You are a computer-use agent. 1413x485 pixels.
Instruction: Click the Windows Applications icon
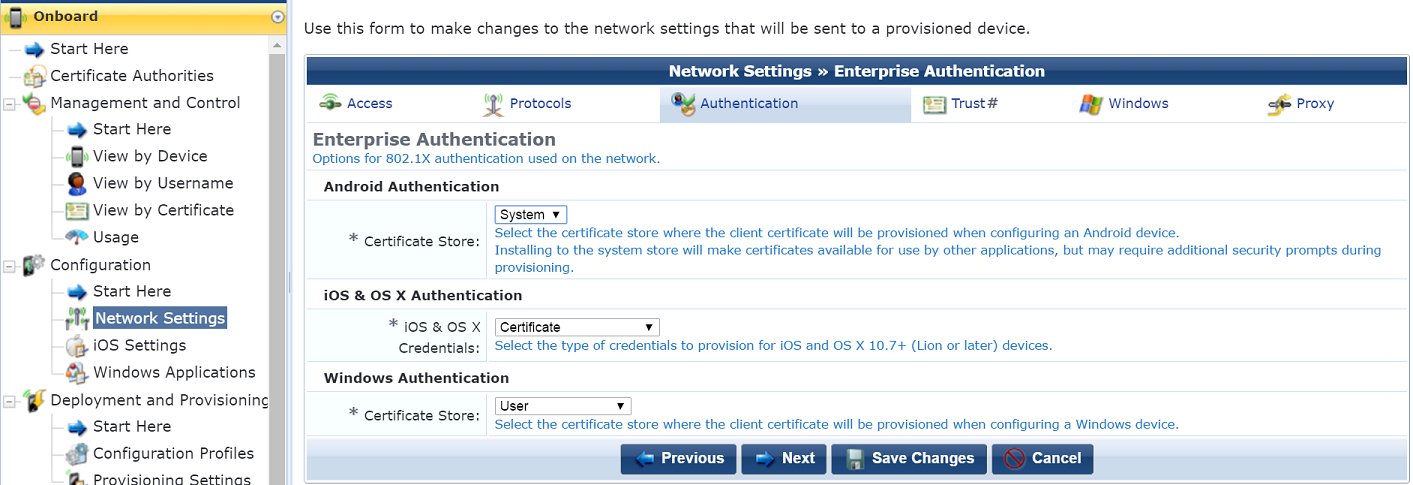(x=77, y=373)
